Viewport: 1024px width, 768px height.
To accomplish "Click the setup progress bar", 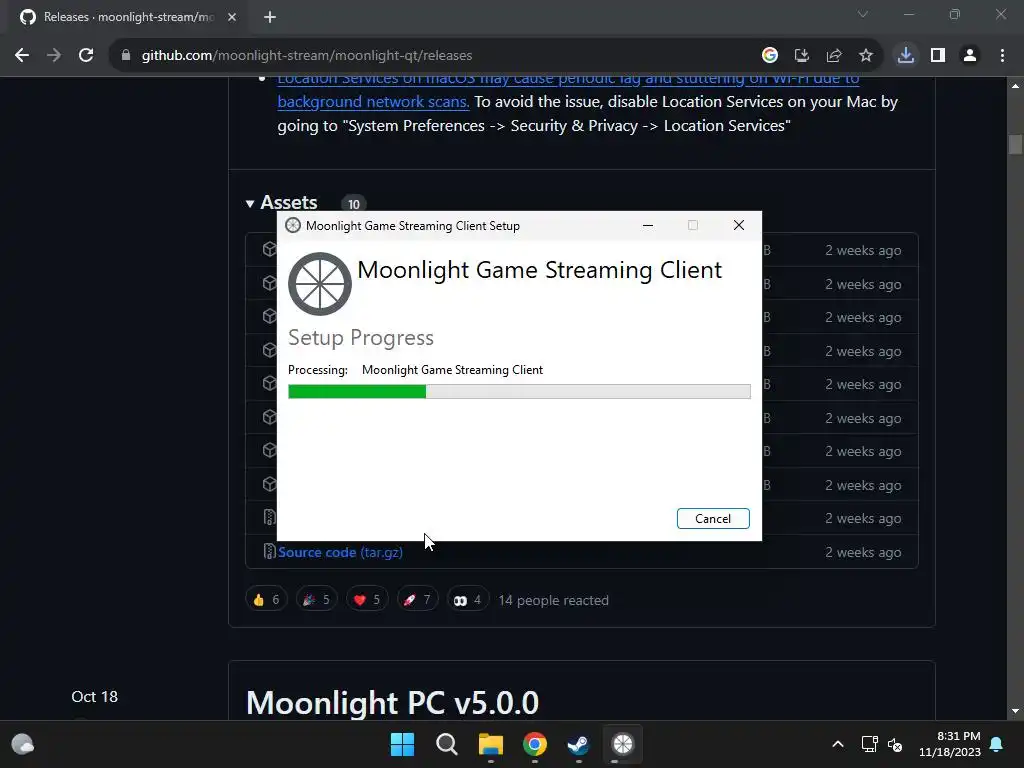I will tap(519, 391).
